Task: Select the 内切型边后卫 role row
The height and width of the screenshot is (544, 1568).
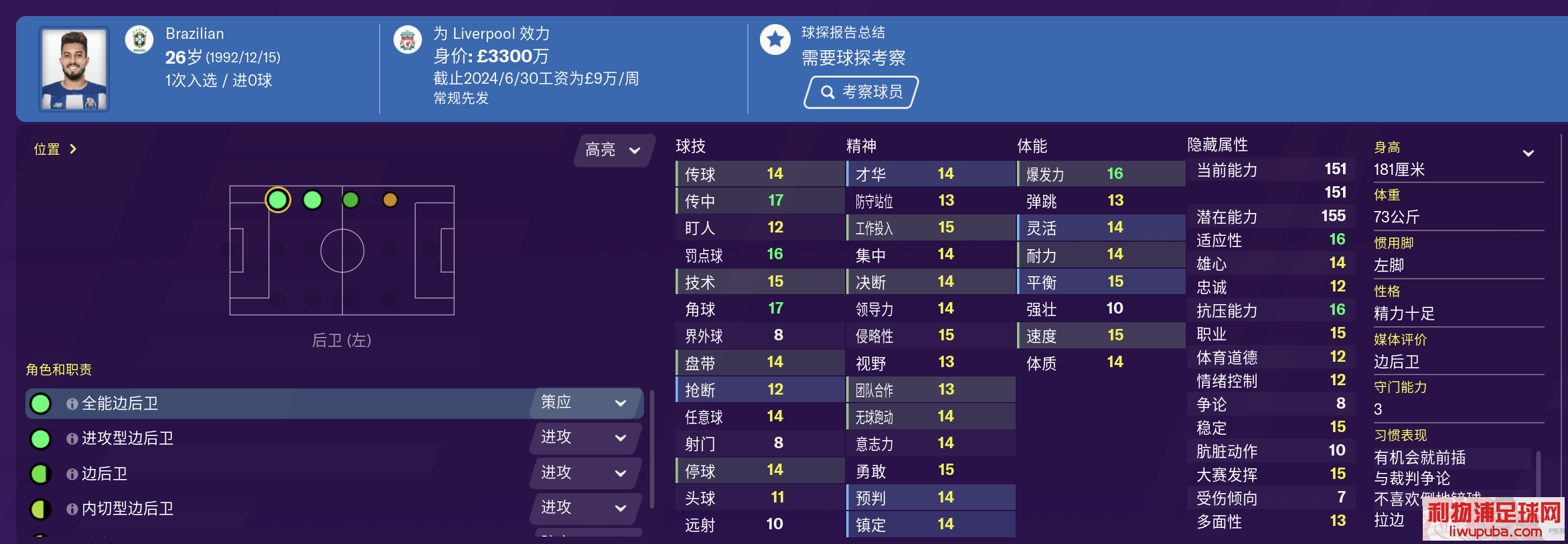Action: pyautogui.click(x=335, y=508)
